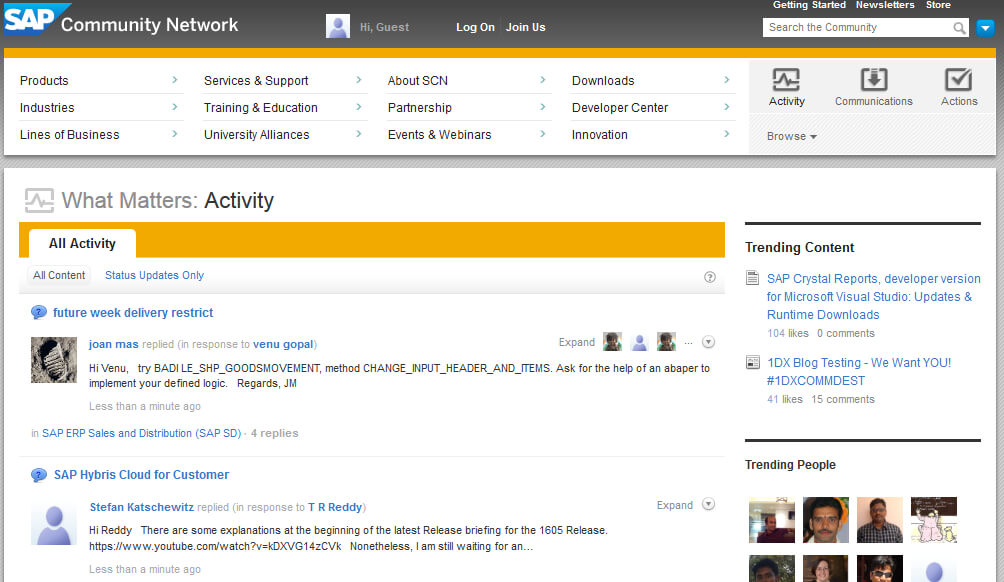The image size is (1004, 582).
Task: Click the Guest user avatar icon
Action: pyautogui.click(x=338, y=27)
